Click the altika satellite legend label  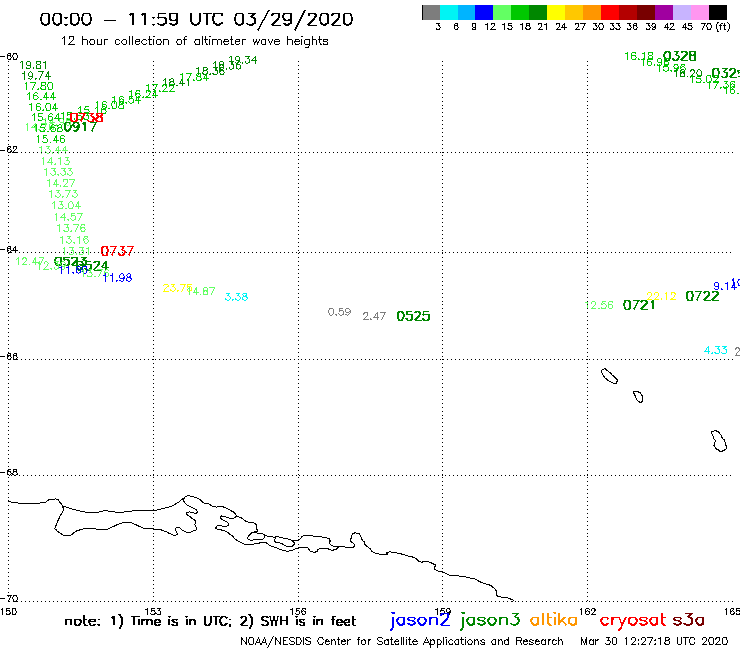coord(554,619)
